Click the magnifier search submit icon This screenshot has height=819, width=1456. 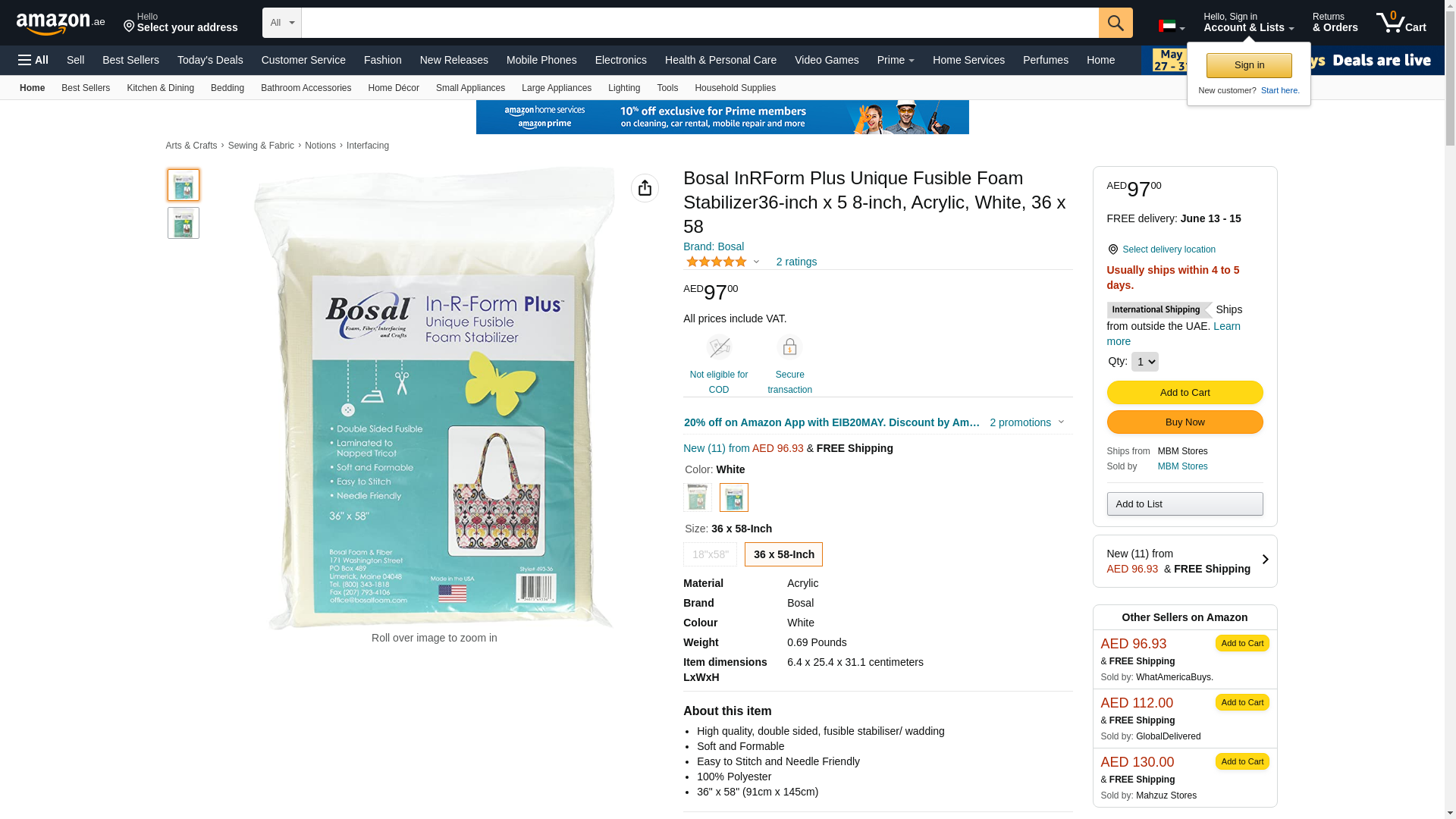pyautogui.click(x=1116, y=23)
